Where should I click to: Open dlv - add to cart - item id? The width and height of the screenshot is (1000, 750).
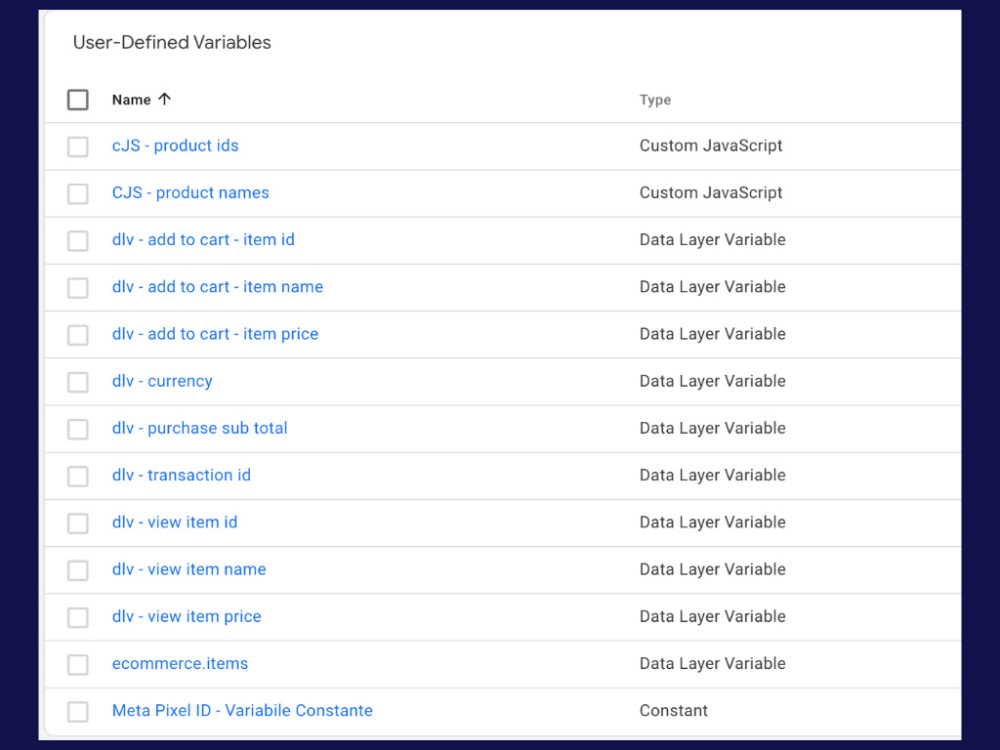(203, 240)
